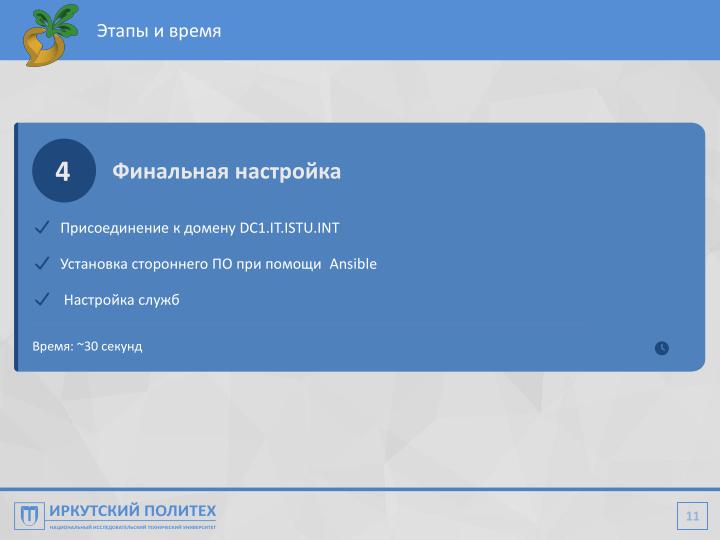Click the slide number 11 box
The height and width of the screenshot is (540, 720).
692,515
